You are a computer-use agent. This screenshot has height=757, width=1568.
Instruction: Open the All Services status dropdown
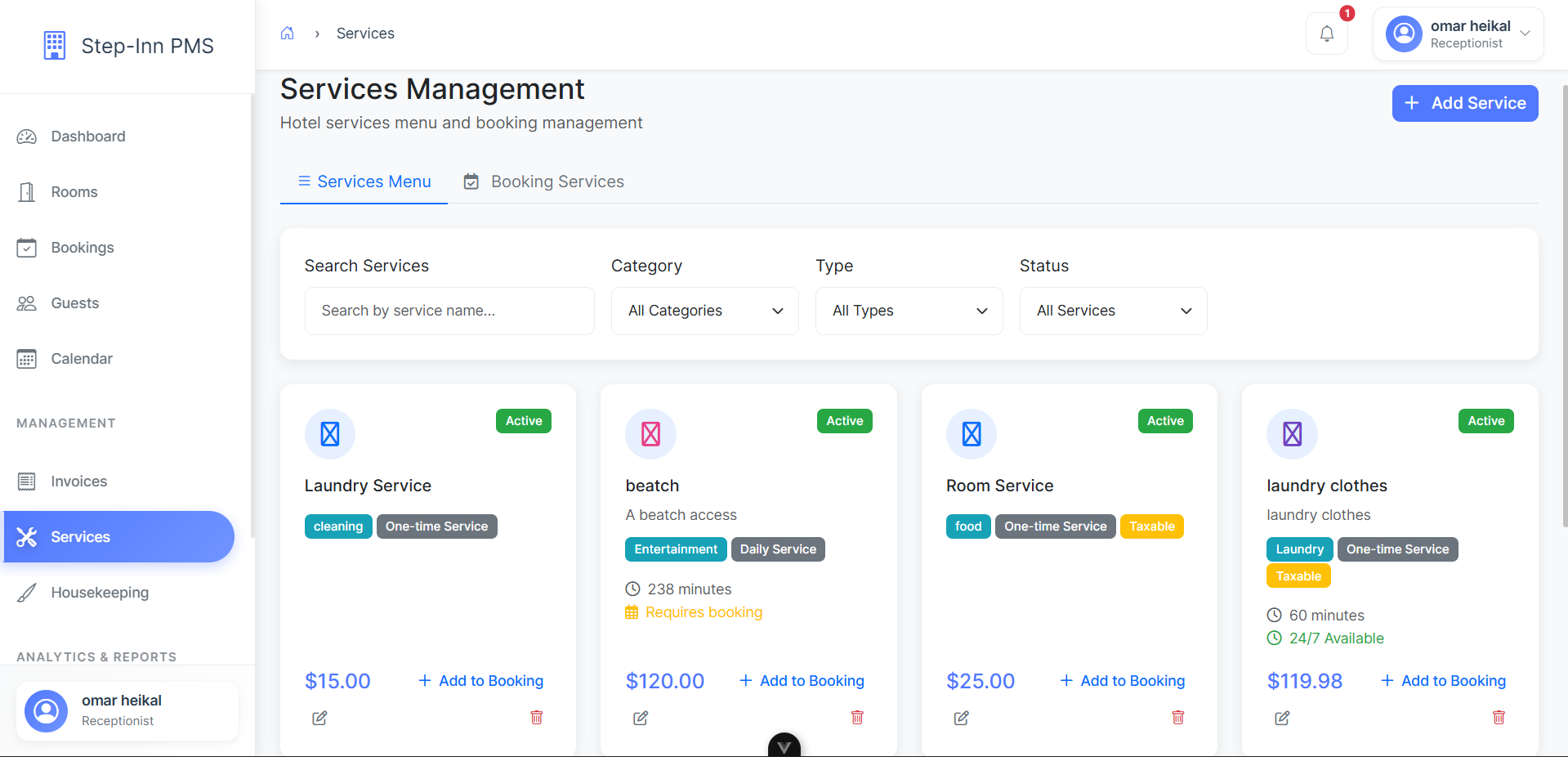pyautogui.click(x=1112, y=311)
